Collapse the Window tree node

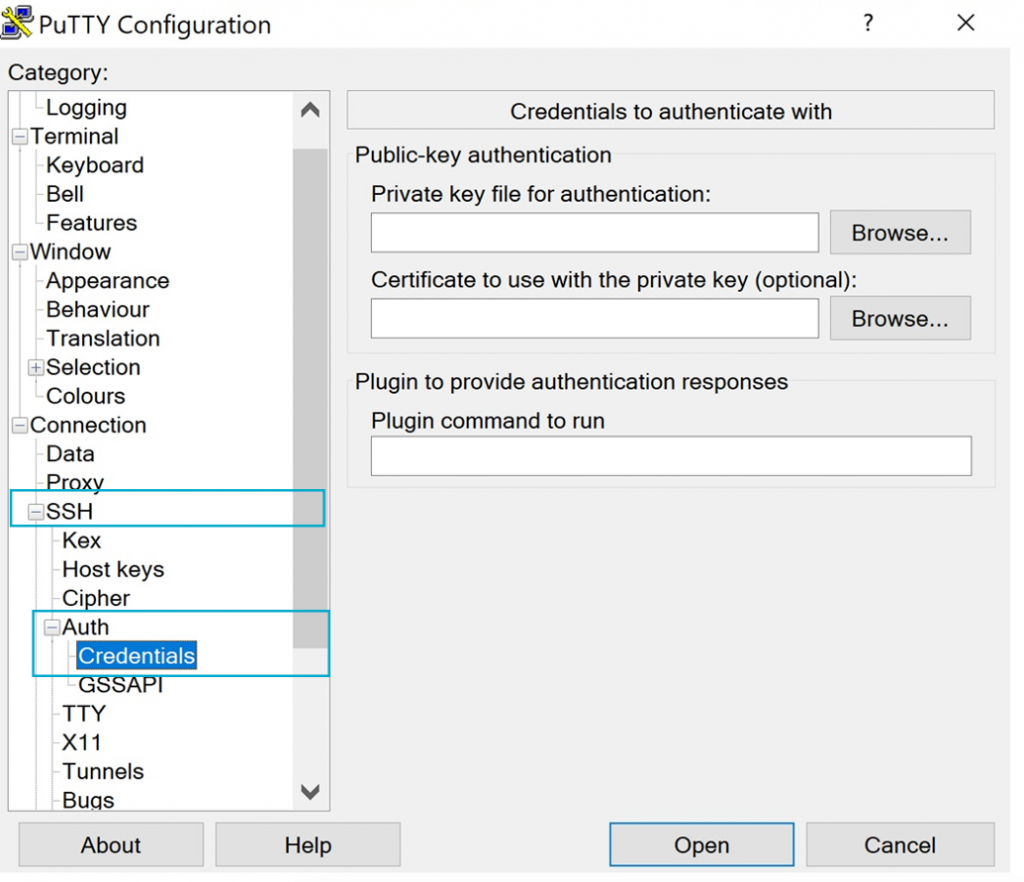(x=20, y=252)
